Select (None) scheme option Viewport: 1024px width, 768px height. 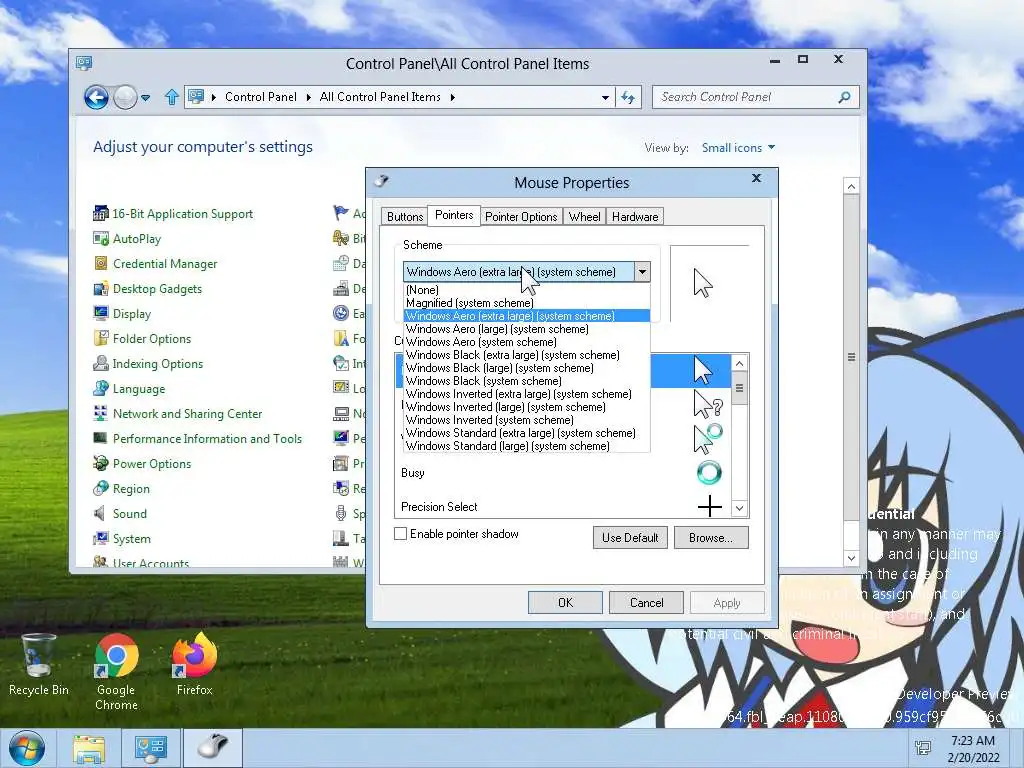(526, 290)
